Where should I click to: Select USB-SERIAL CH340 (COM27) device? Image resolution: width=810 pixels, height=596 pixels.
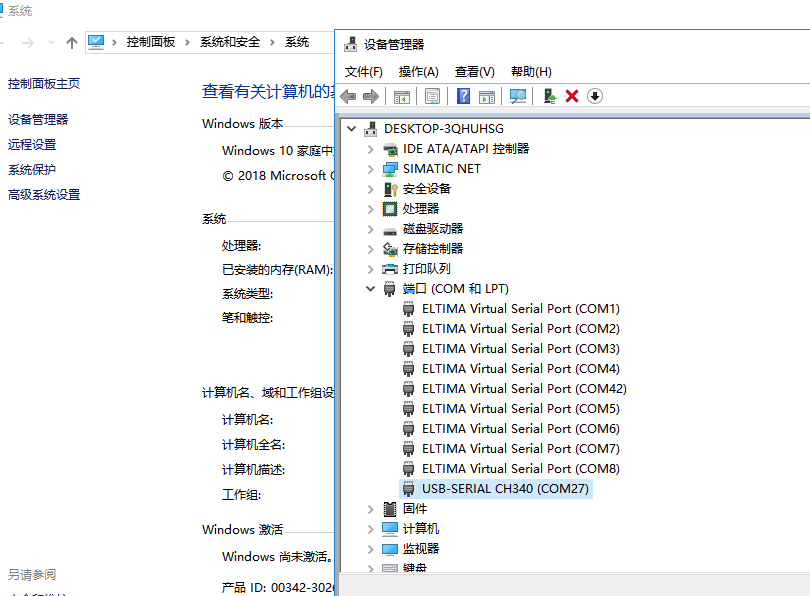[x=505, y=489]
